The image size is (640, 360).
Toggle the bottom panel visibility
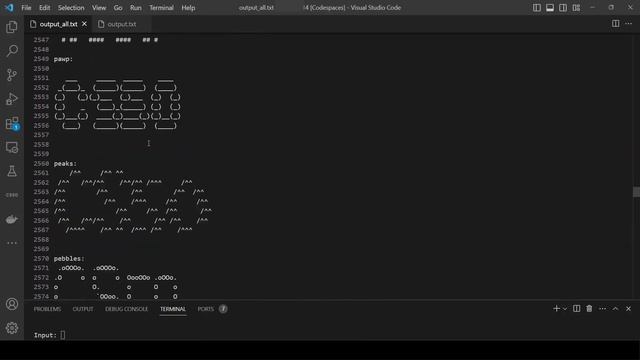[550, 8]
